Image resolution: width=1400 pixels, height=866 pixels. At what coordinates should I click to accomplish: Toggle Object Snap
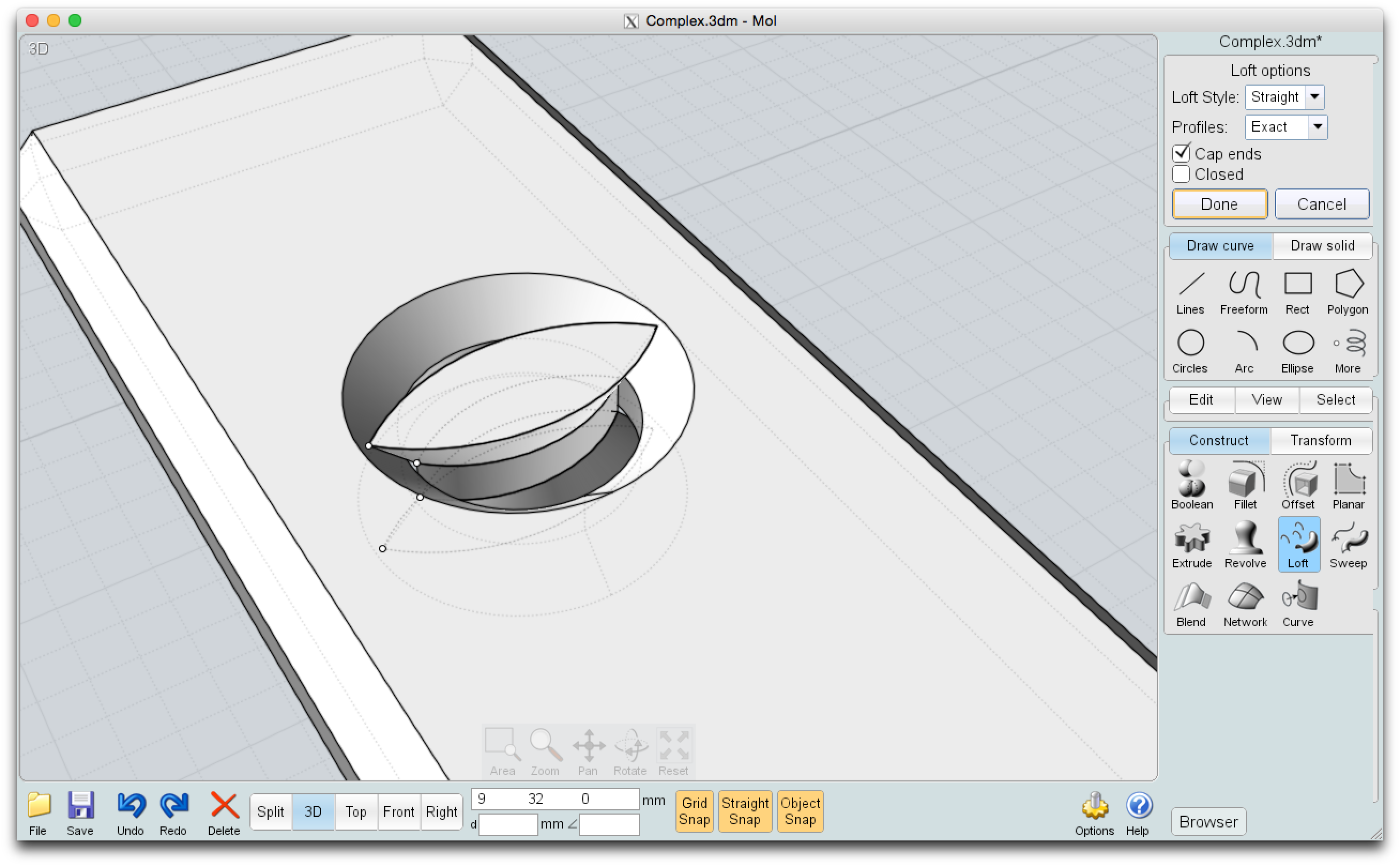pyautogui.click(x=800, y=811)
